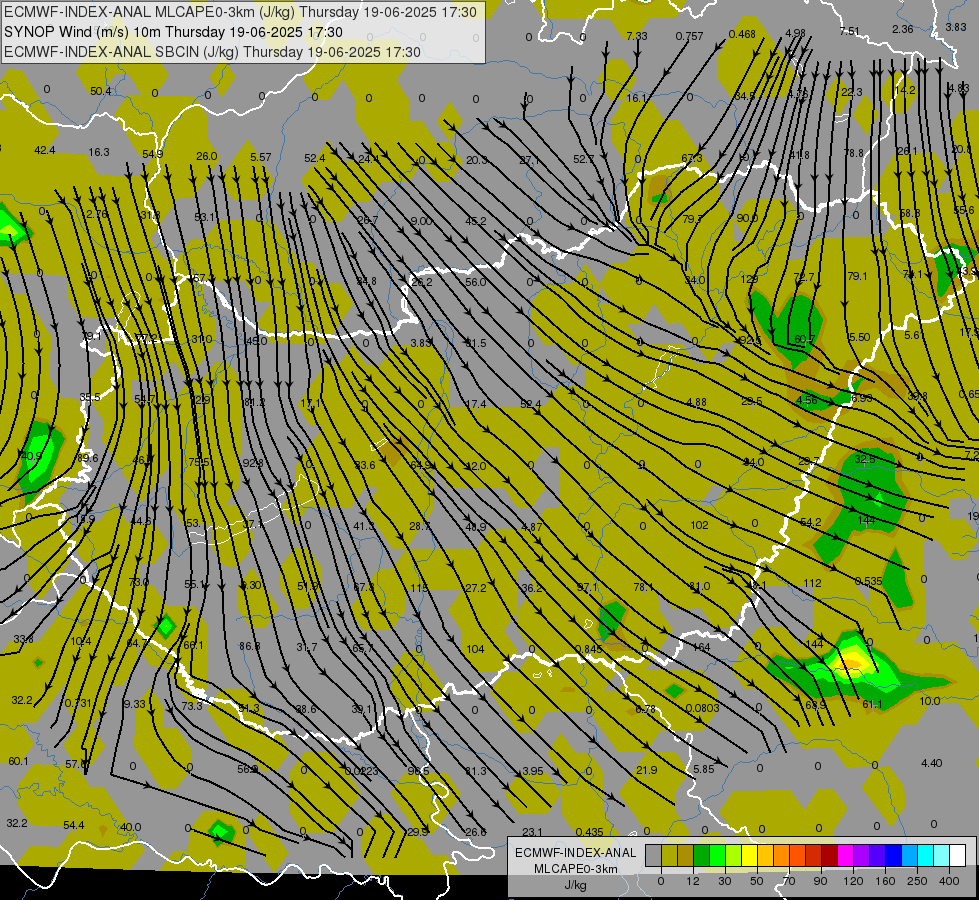Click the map value '97.1'
979x900 pixels.
pos(587,587)
